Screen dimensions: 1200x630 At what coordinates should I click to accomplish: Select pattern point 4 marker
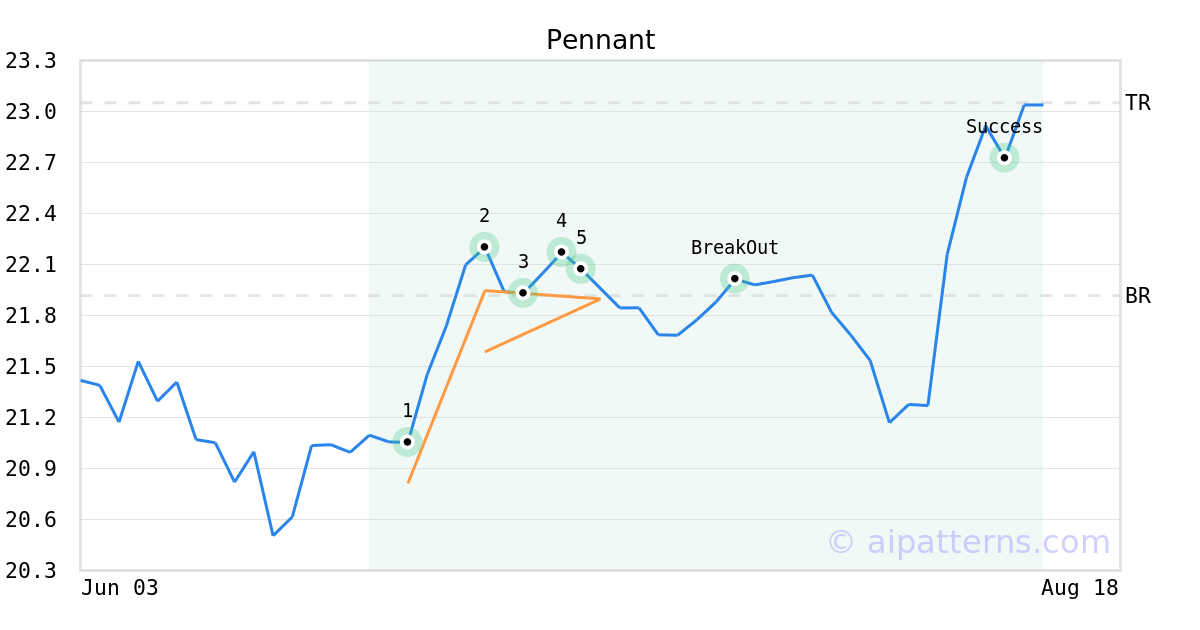561,252
